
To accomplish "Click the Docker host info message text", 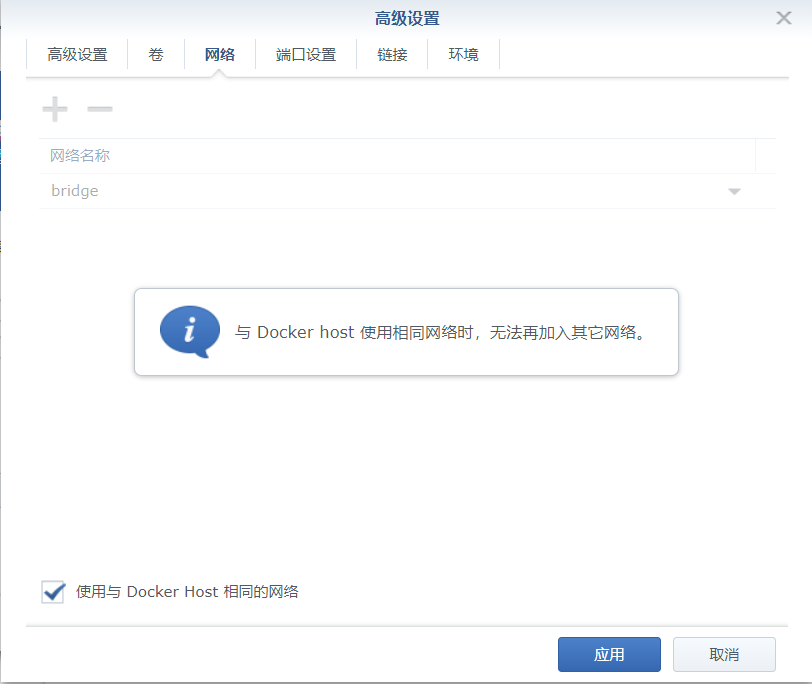I will click(x=440, y=332).
